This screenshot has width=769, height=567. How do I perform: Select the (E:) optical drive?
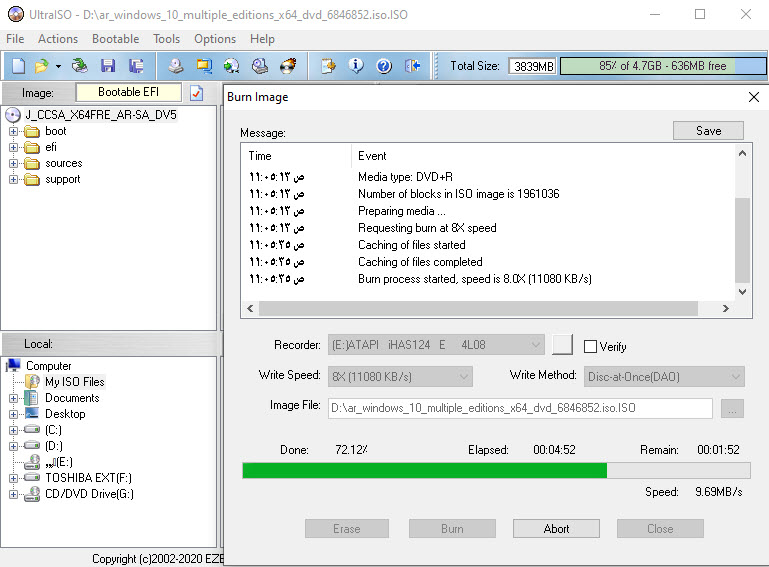tap(59, 462)
